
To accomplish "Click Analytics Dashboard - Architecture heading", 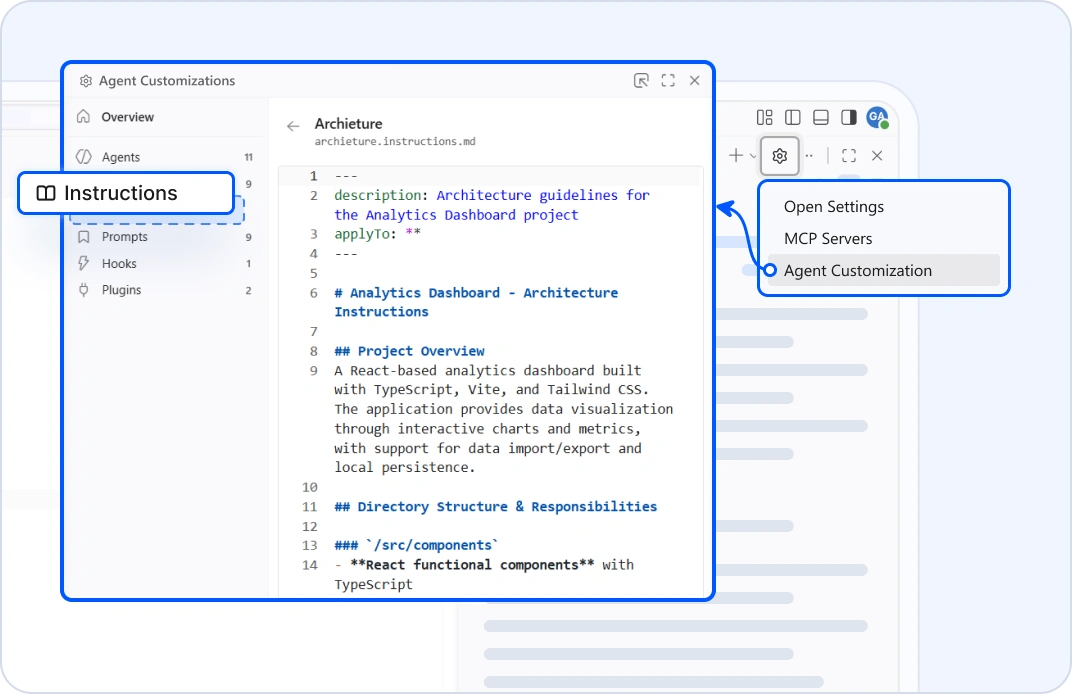I will coord(476,302).
